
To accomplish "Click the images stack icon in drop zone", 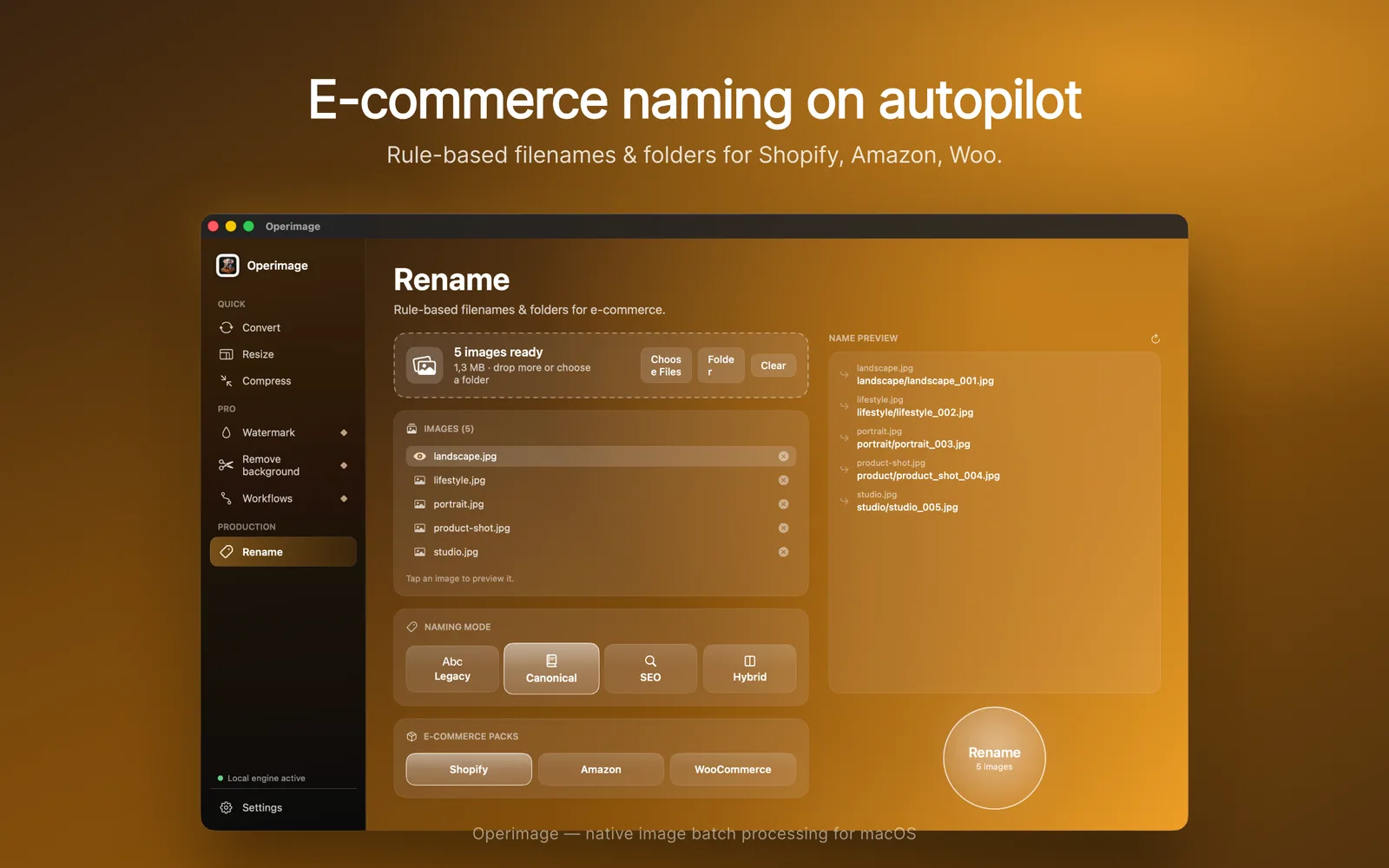I will [x=425, y=365].
